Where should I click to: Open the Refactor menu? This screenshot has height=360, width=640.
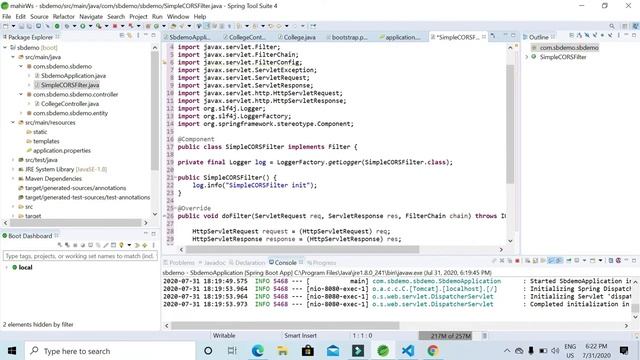[63, 17]
